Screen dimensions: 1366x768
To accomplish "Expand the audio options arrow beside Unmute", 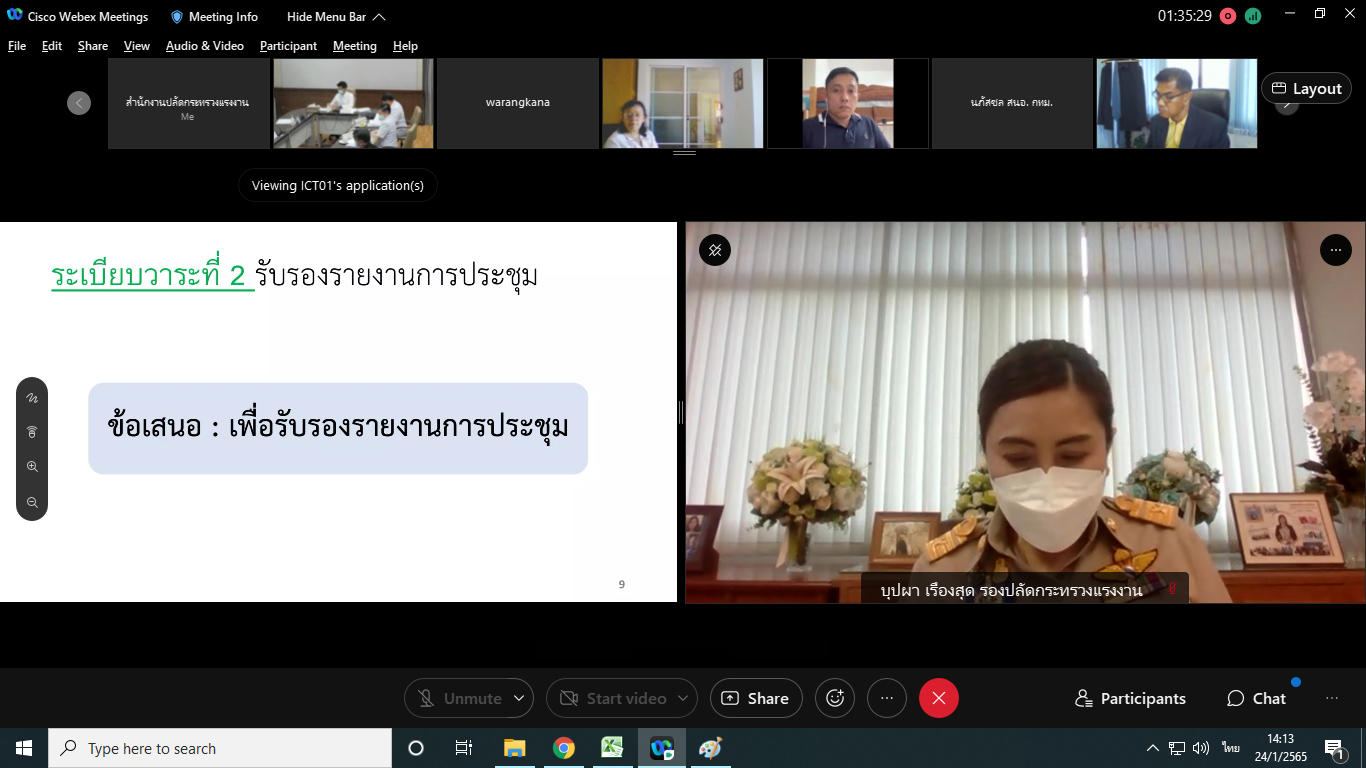I will click(518, 698).
